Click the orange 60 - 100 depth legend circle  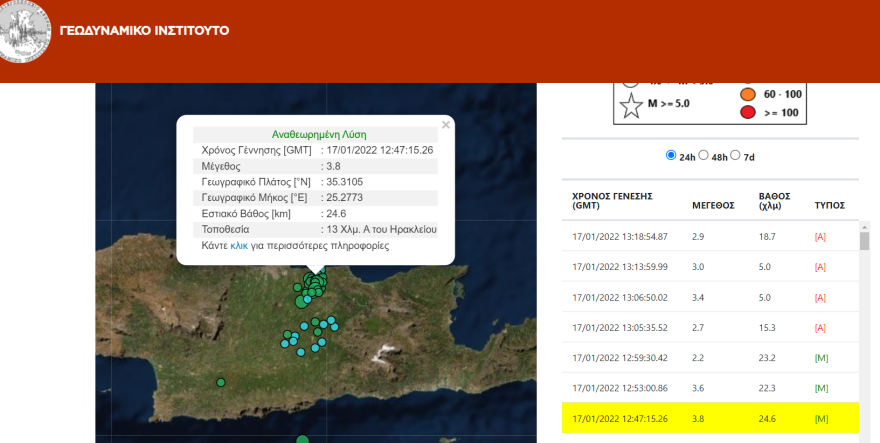tap(746, 94)
